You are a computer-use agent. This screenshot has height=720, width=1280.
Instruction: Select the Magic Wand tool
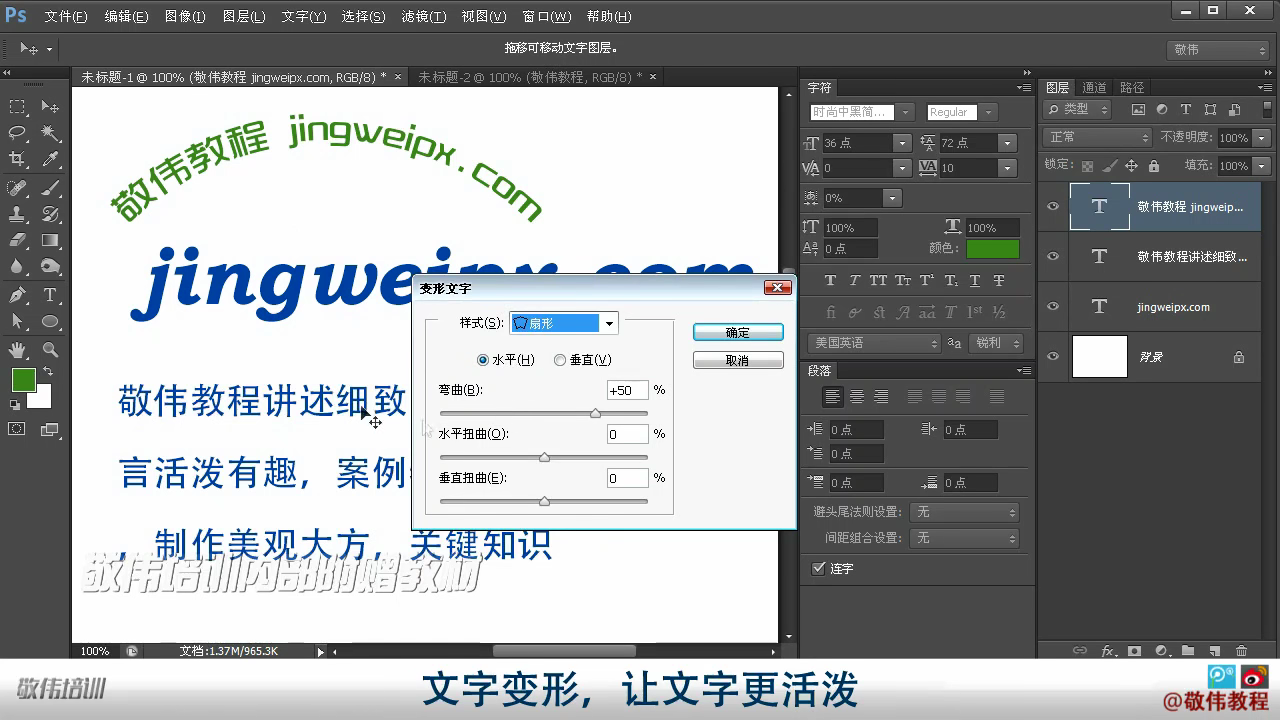(50, 133)
